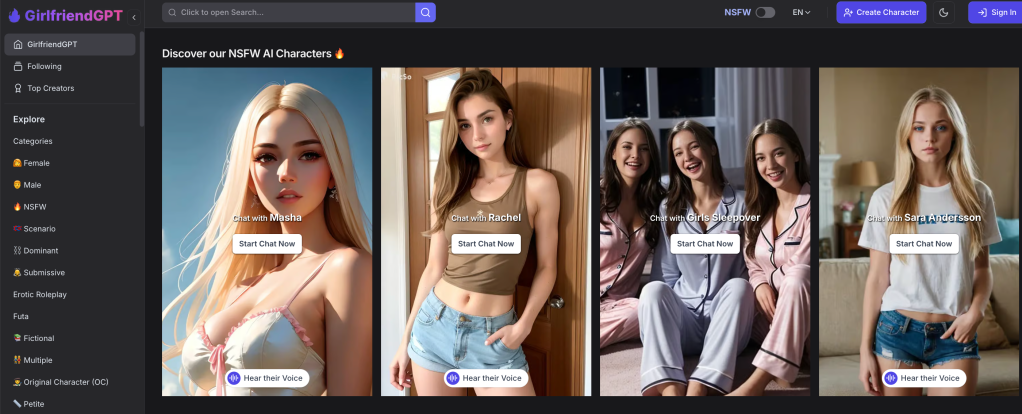Select the Erotic Roleplay category
This screenshot has height=414, width=1022.
click(40, 294)
